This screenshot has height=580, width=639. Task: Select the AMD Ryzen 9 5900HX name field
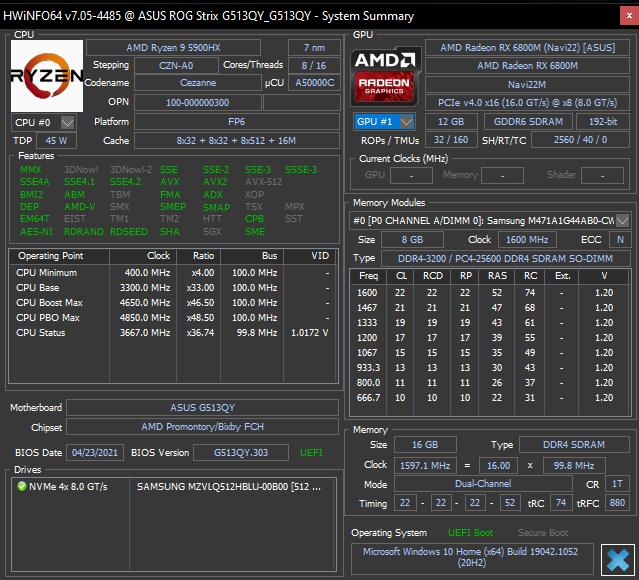173,48
